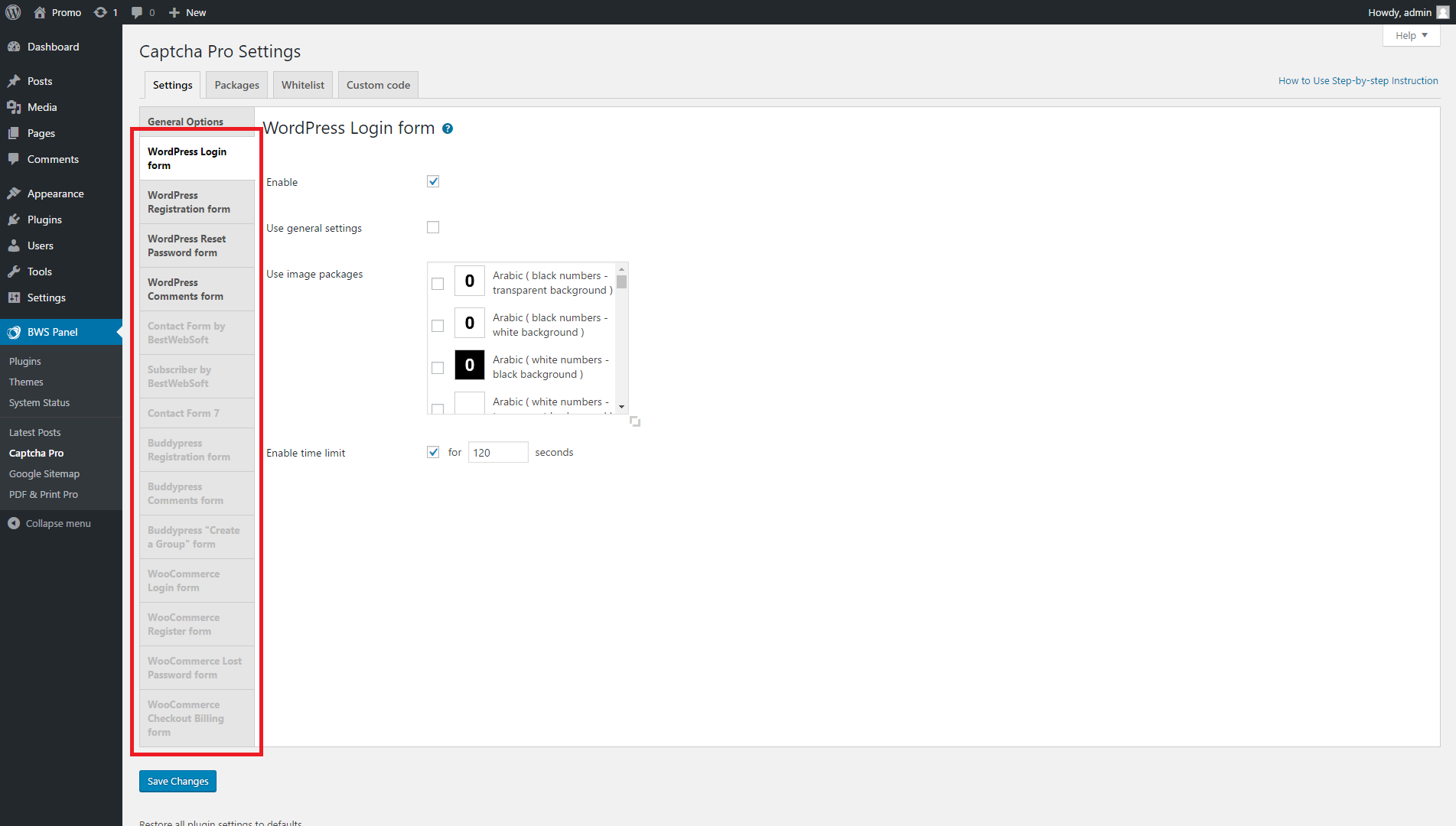Switch to the Packages tab

(x=237, y=85)
